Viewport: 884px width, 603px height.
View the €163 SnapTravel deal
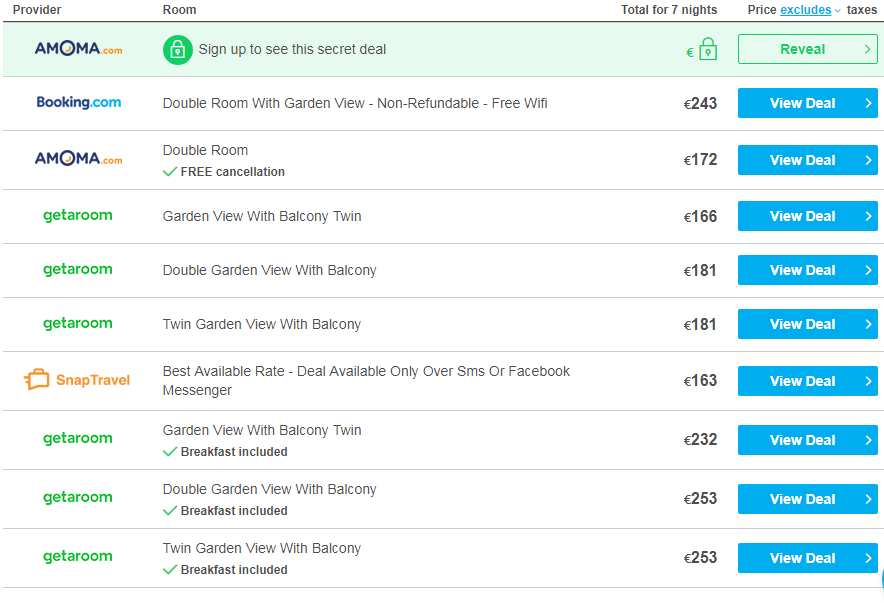[807, 381]
